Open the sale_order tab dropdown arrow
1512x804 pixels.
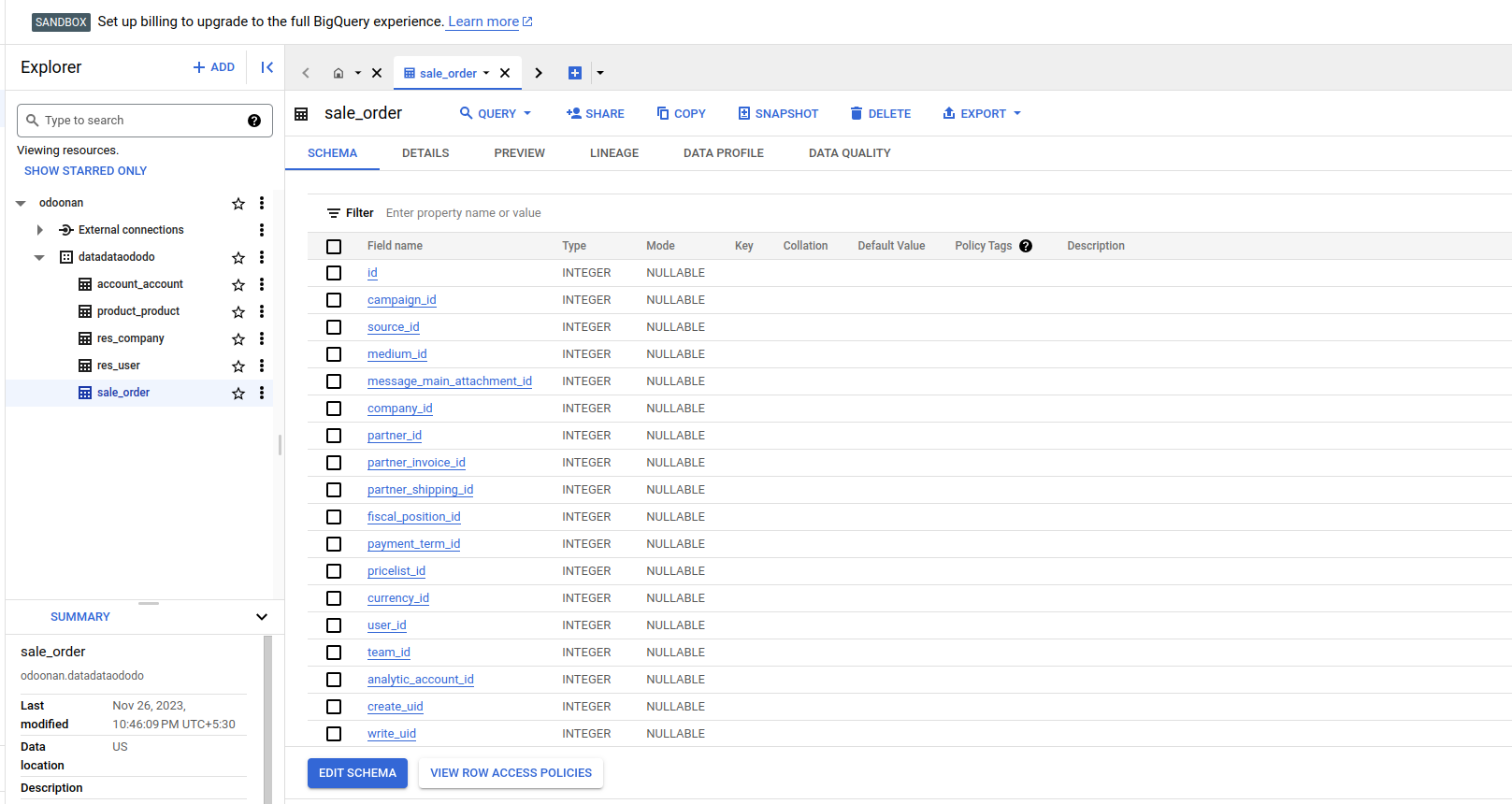click(486, 73)
